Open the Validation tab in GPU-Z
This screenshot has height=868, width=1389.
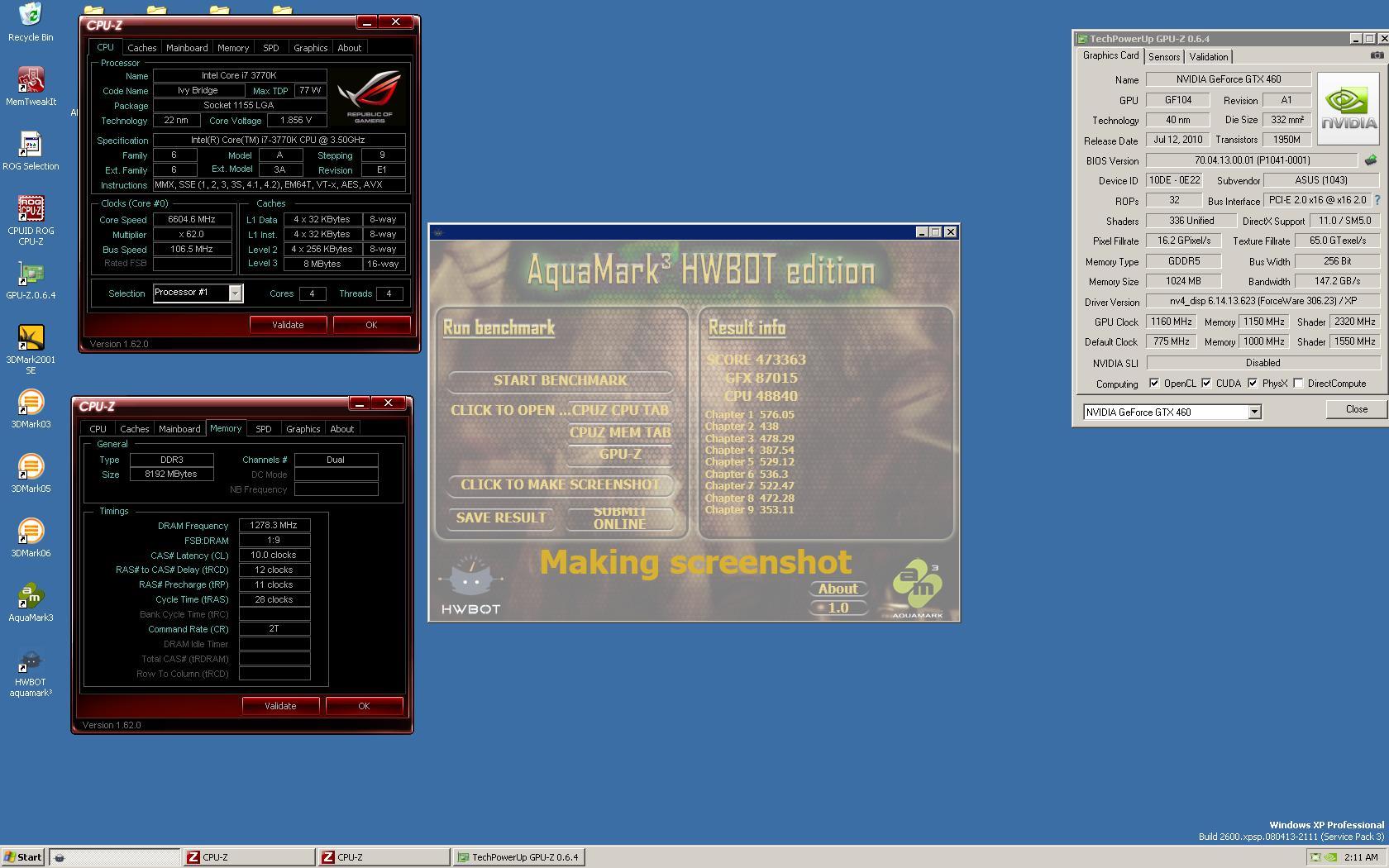pyautogui.click(x=1208, y=57)
